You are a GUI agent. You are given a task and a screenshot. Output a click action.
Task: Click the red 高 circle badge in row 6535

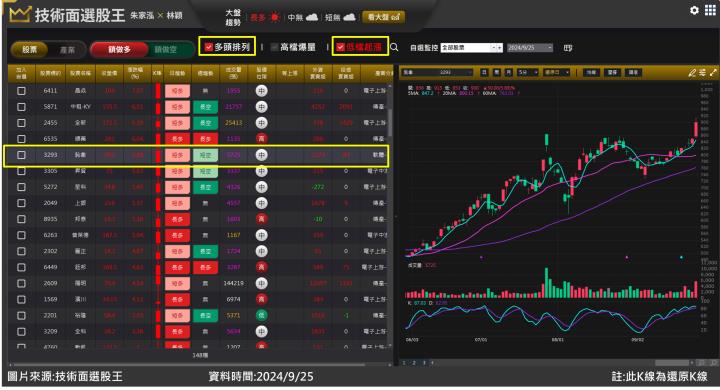[261, 139]
